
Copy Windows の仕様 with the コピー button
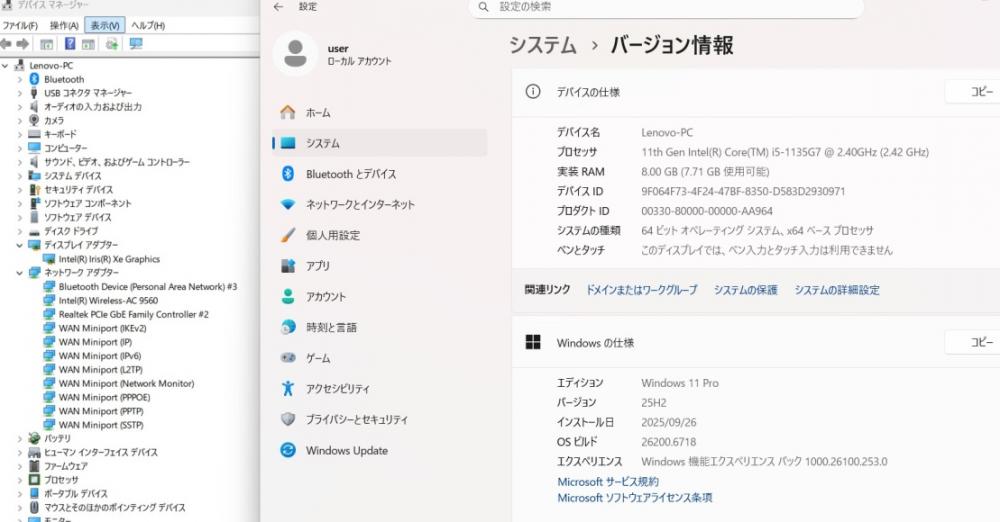pos(975,343)
